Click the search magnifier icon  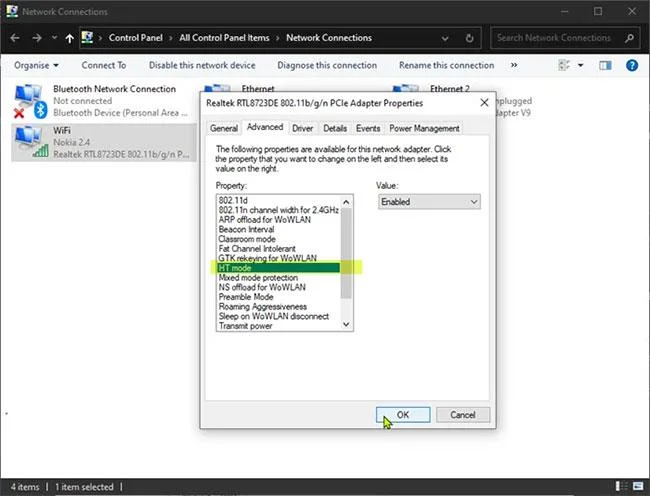(629, 38)
